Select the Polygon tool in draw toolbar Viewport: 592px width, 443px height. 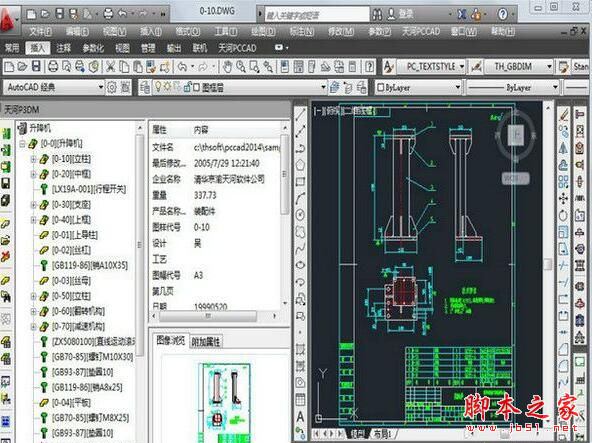coord(300,165)
